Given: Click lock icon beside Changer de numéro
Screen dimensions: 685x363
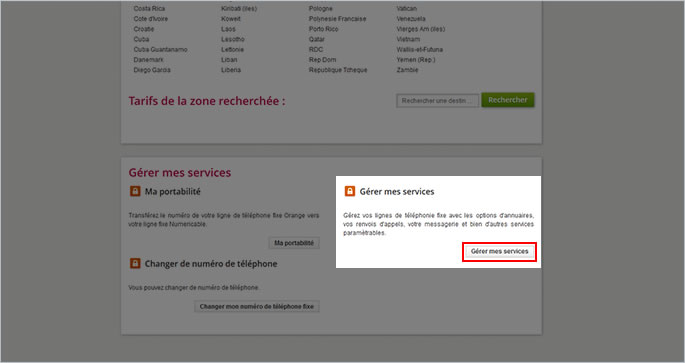Looking at the screenshot, I should [135, 263].
